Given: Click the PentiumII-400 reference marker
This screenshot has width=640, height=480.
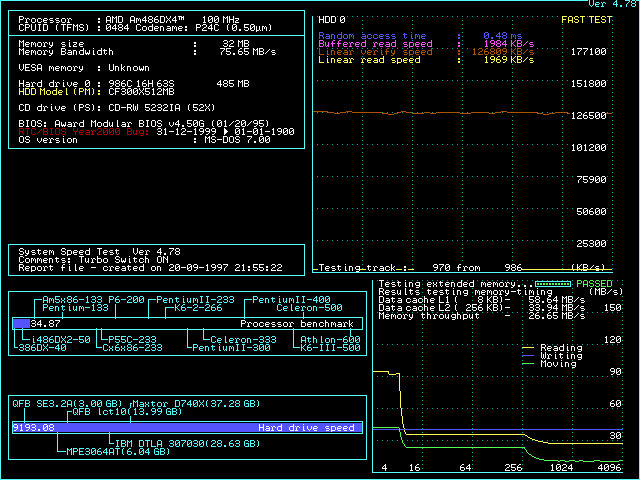Looking at the screenshot, I should click(290, 300).
